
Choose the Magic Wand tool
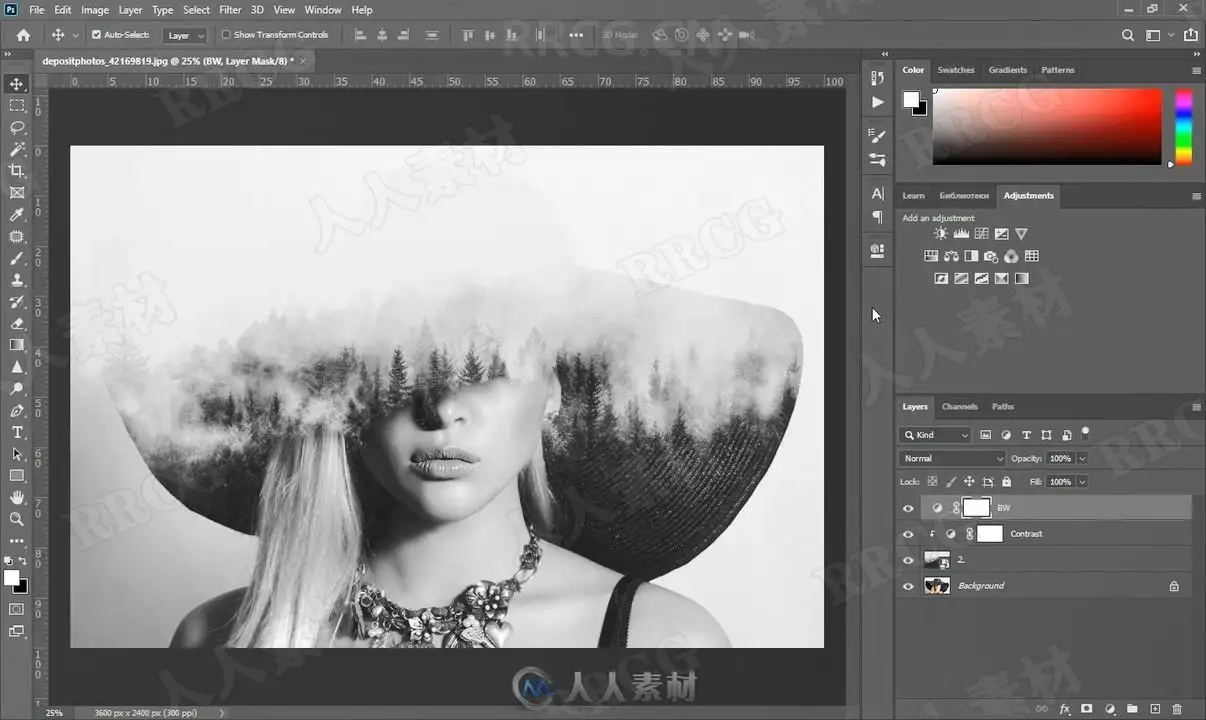[x=17, y=149]
